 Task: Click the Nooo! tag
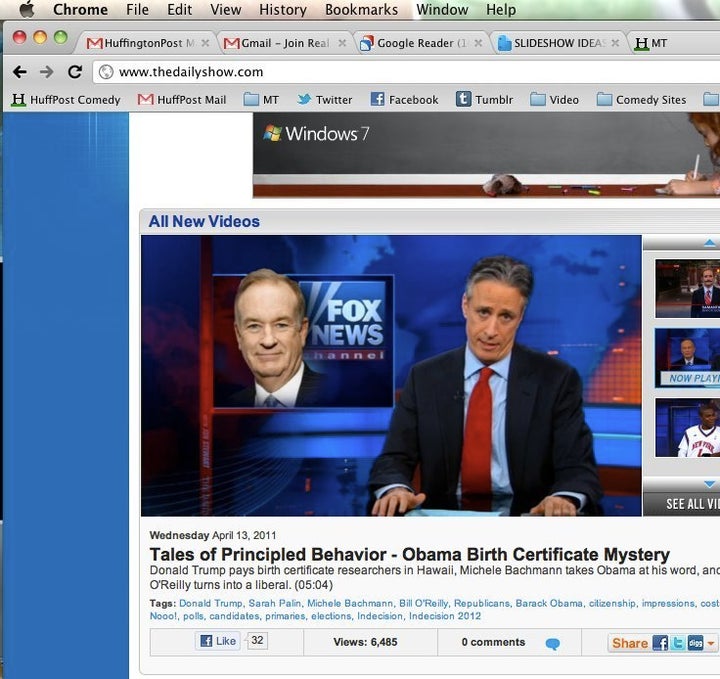pyautogui.click(x=163, y=616)
